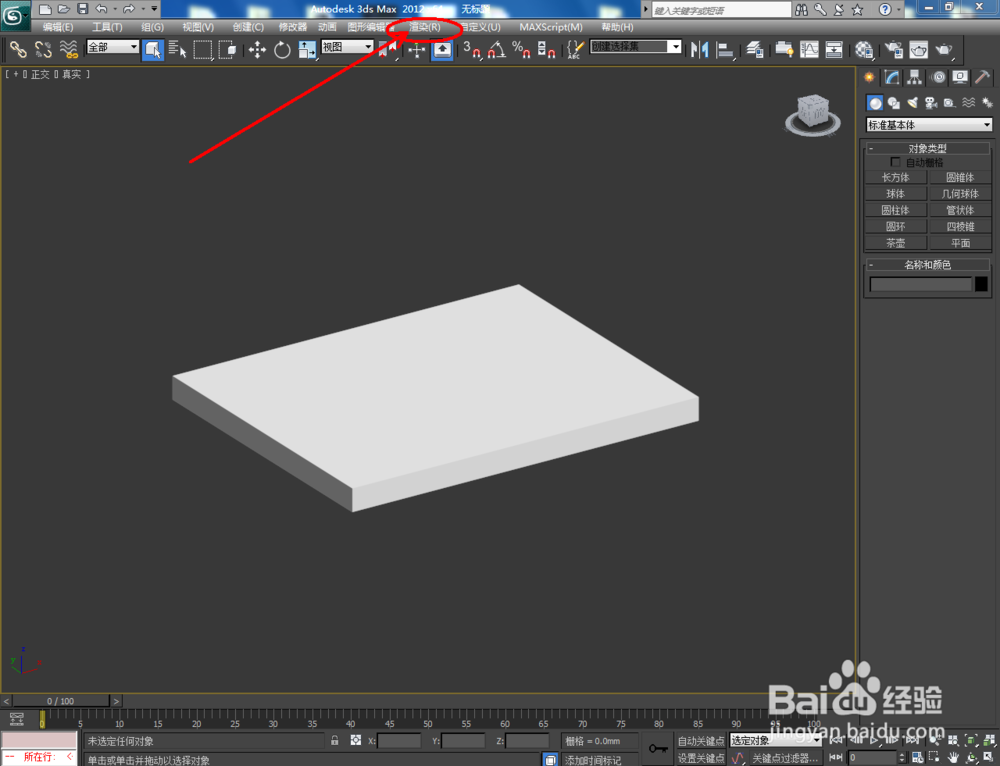Open the Motion panel tab

938,77
